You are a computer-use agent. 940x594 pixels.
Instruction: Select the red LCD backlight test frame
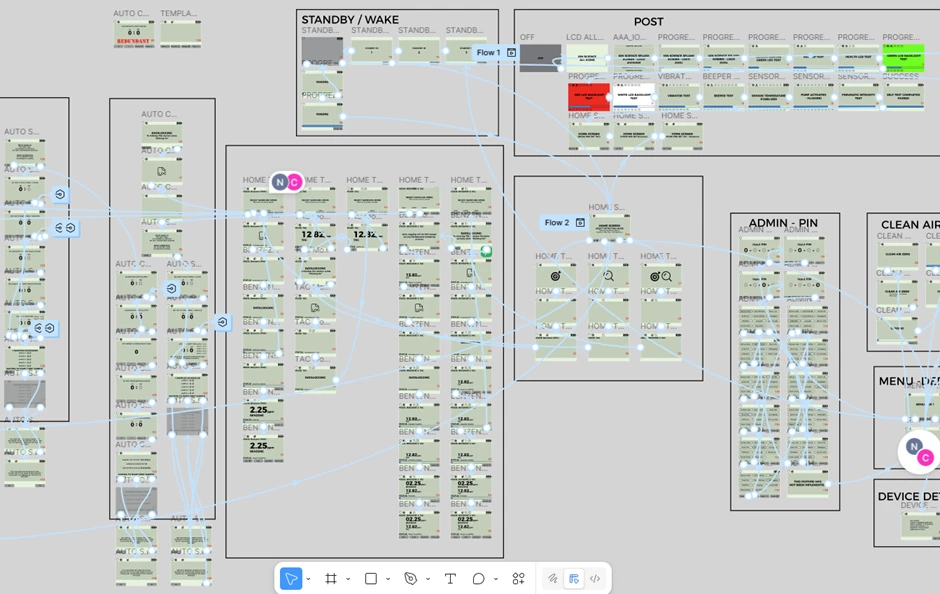589,97
